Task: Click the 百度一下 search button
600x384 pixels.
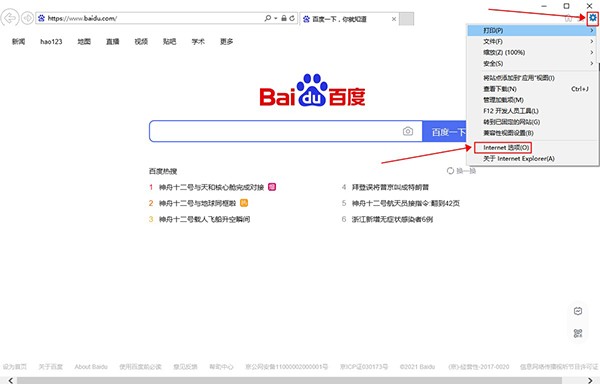Action: click(444, 132)
